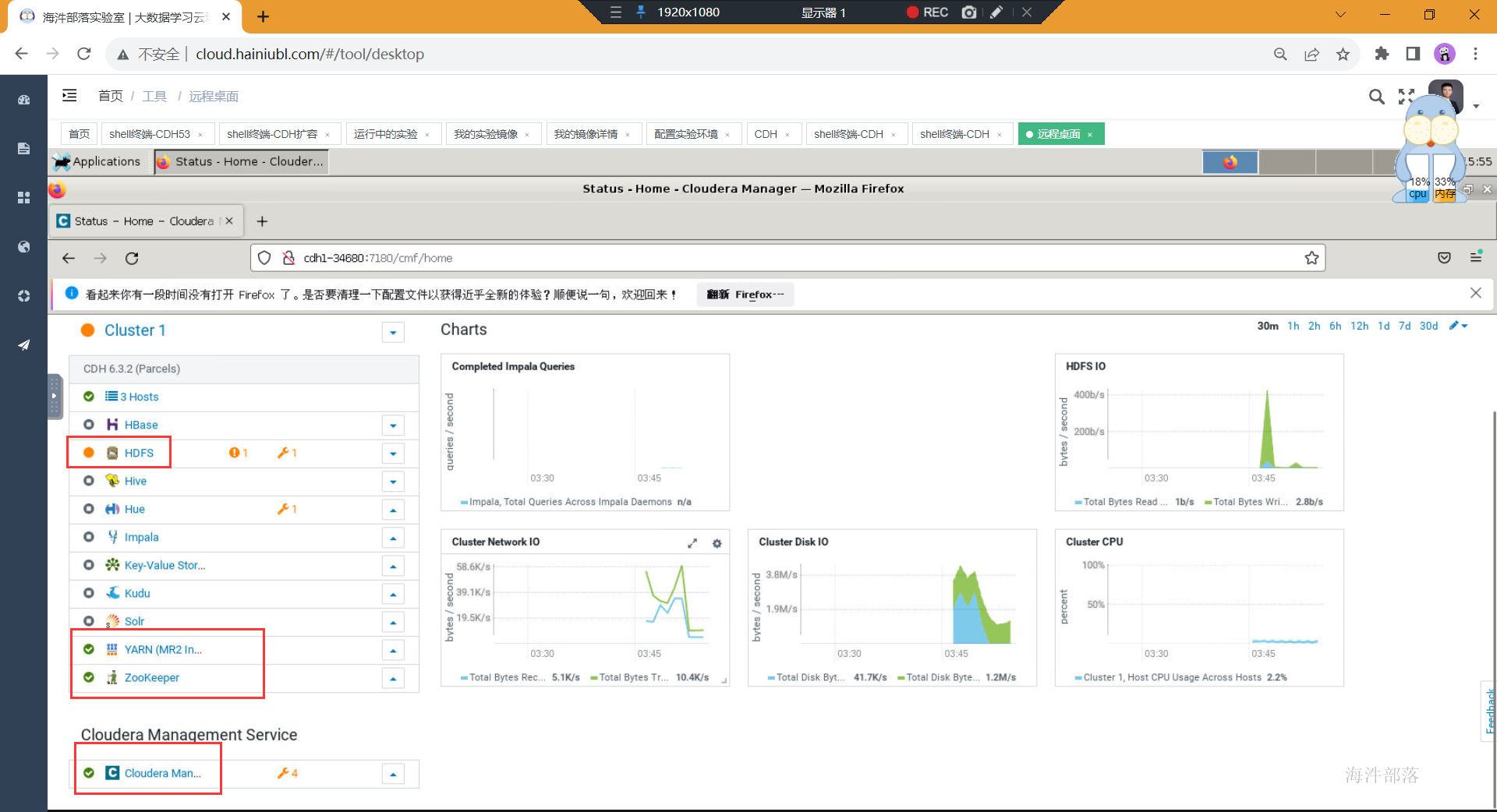Viewport: 1497px width, 812px height.
Task: Select the 30d chart time range
Action: click(x=1428, y=326)
